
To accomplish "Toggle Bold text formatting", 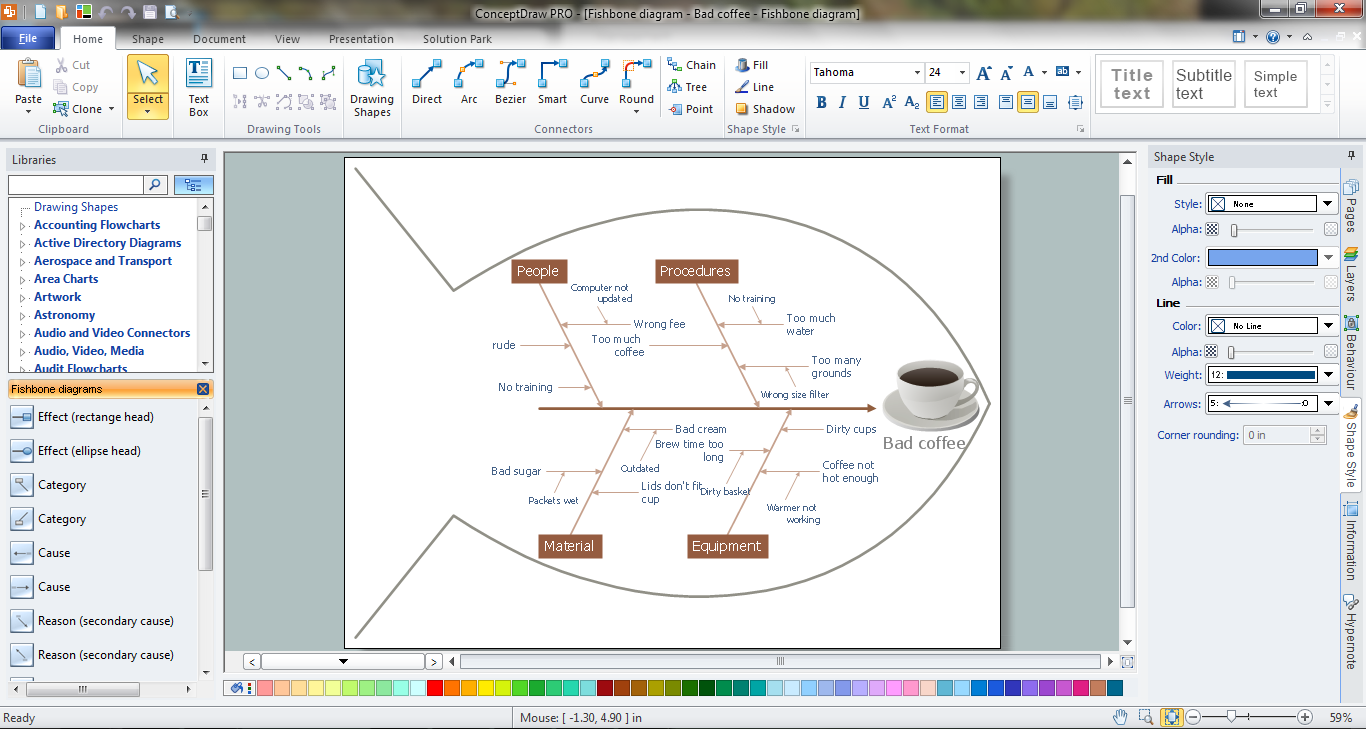I will click(x=821, y=102).
